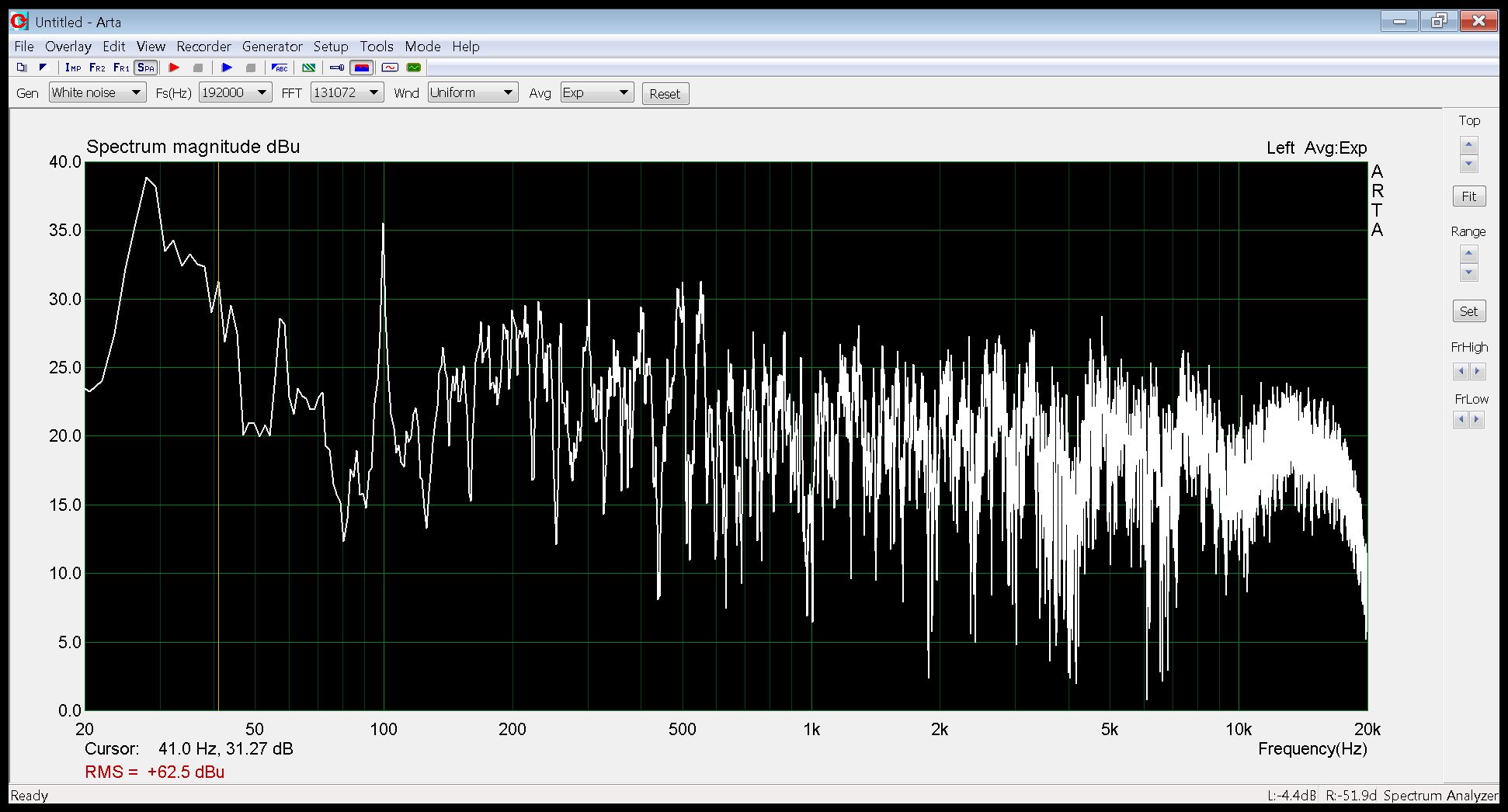Increase Top with the up arrow
This screenshot has height=812, width=1508.
(1468, 145)
